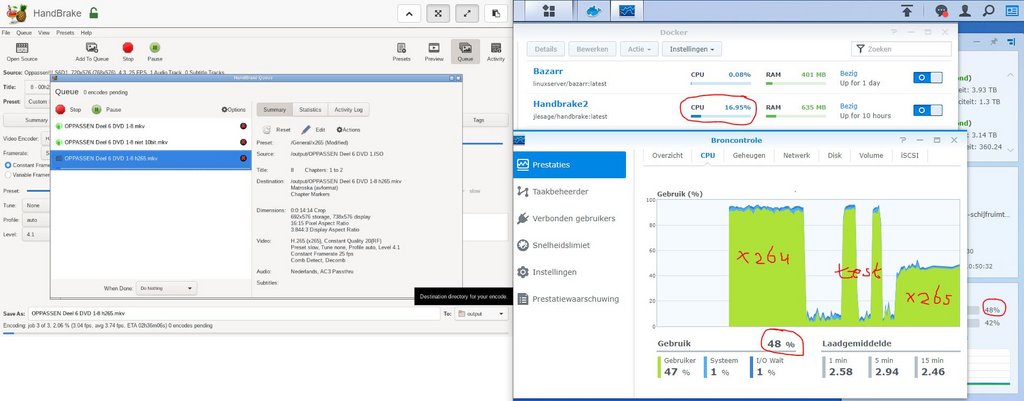The height and width of the screenshot is (401, 1024).
Task: Click the Edit pencil icon in queue summary
Action: [306, 130]
